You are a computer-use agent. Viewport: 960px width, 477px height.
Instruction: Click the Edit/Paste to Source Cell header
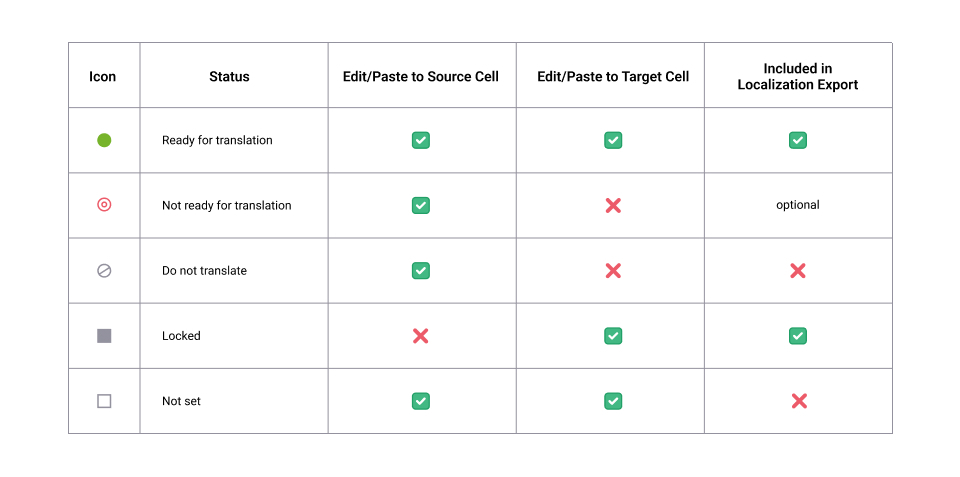(421, 76)
